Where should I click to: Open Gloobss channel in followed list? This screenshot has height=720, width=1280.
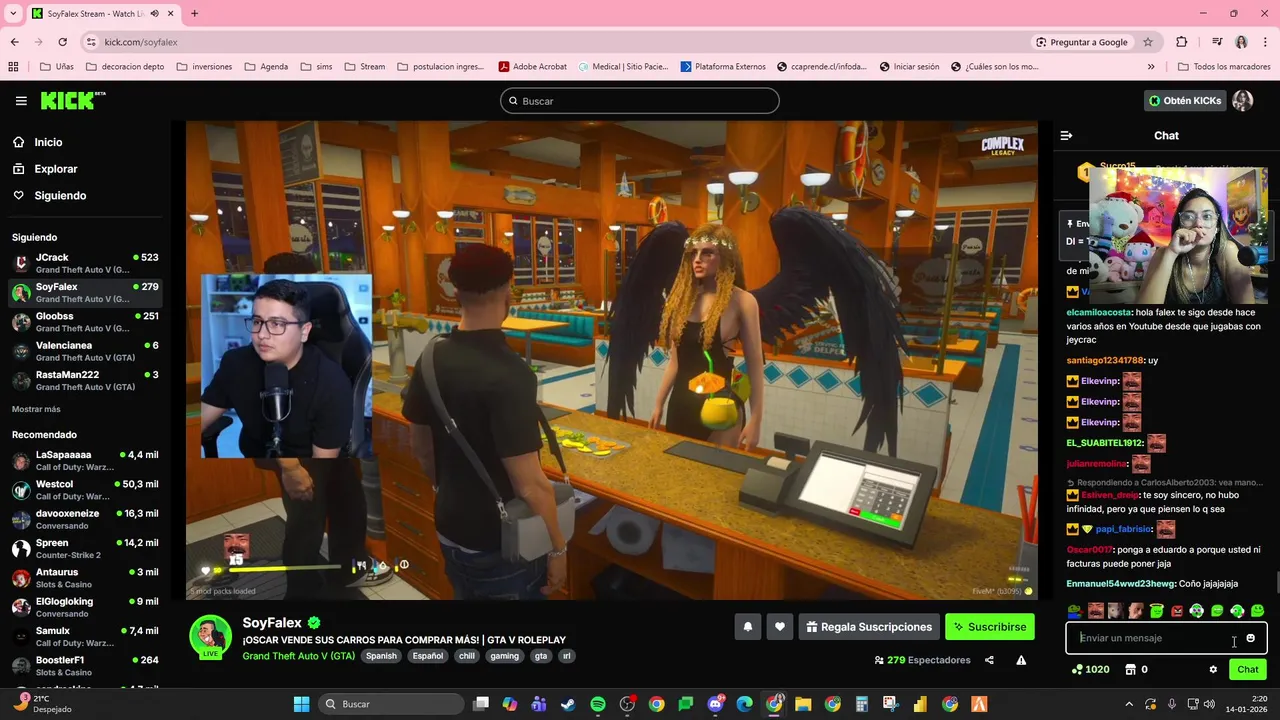point(85,322)
